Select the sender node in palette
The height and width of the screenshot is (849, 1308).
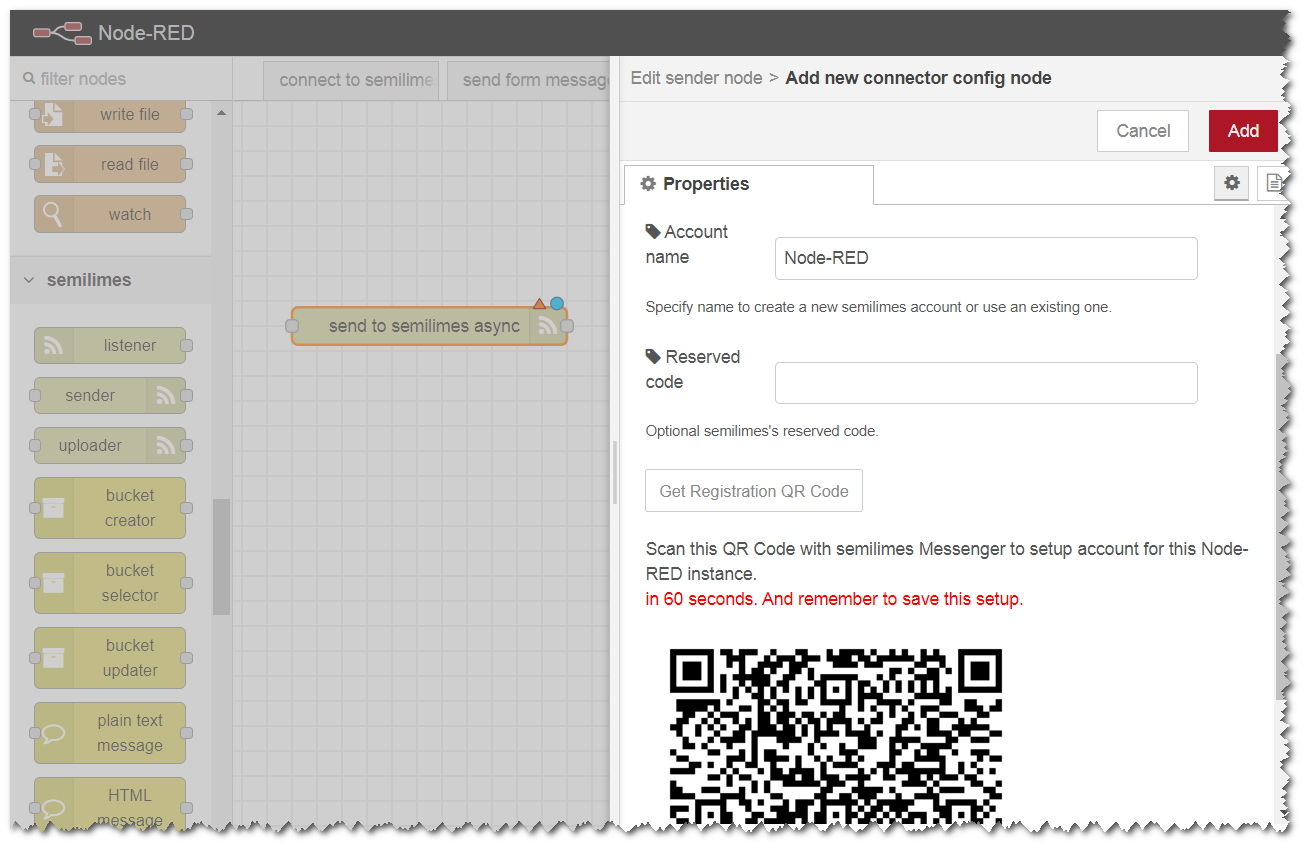click(110, 395)
